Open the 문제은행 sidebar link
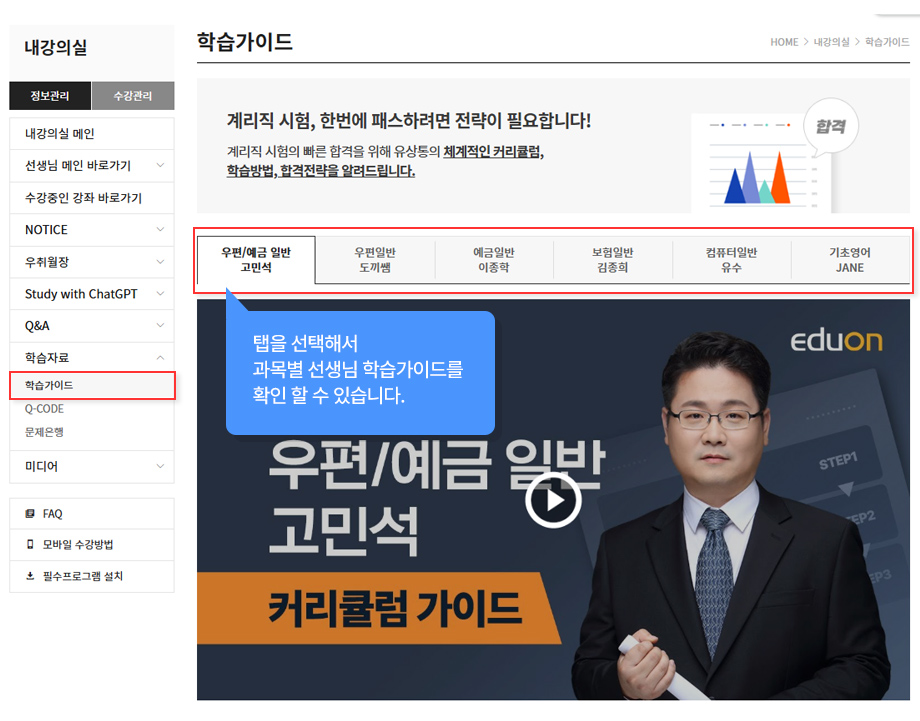Screen dimensions: 920x721 tap(44, 432)
